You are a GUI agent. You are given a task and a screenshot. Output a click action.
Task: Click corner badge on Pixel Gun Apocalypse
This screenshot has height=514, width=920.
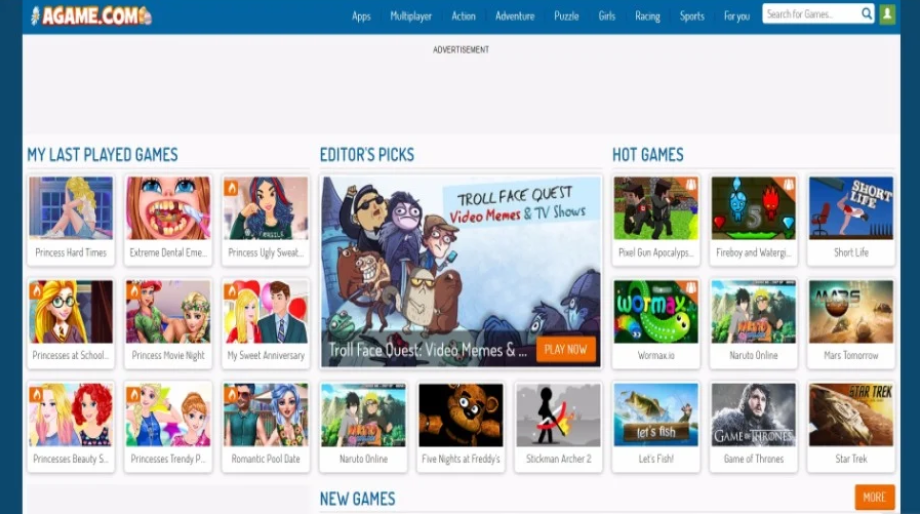(690, 185)
